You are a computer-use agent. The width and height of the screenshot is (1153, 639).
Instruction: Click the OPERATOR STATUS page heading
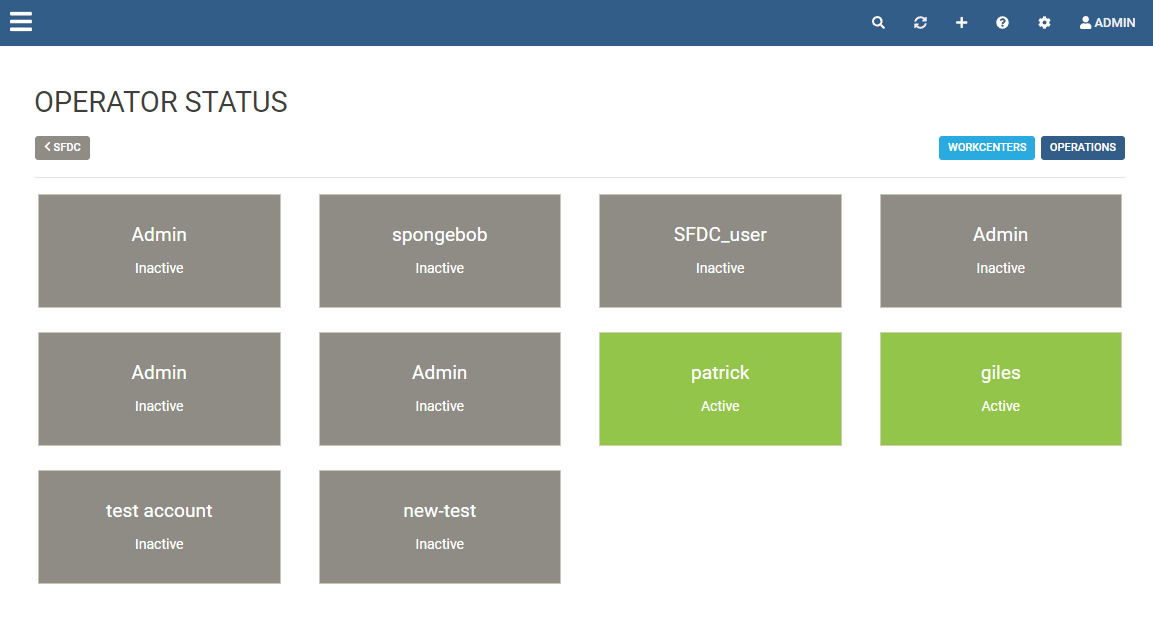pos(160,102)
